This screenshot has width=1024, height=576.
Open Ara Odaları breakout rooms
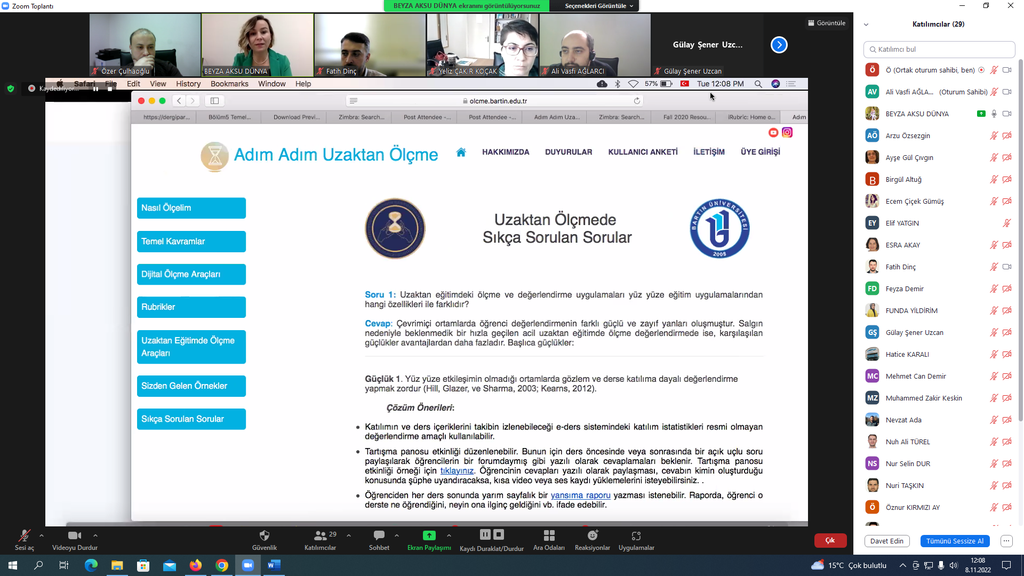point(548,536)
